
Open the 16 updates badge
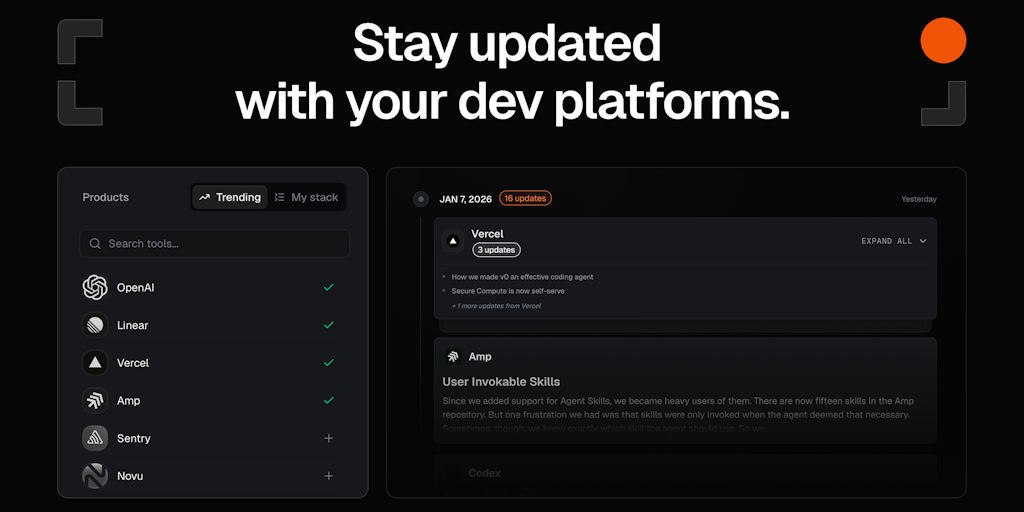tap(525, 198)
